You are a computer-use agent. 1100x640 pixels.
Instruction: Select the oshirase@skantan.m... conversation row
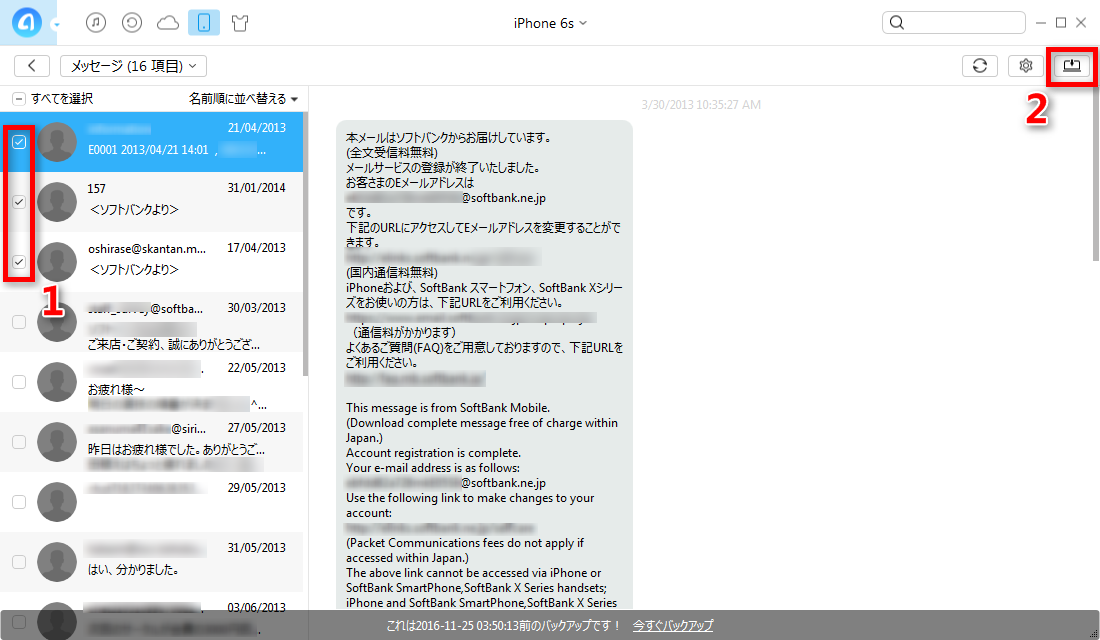(x=152, y=262)
